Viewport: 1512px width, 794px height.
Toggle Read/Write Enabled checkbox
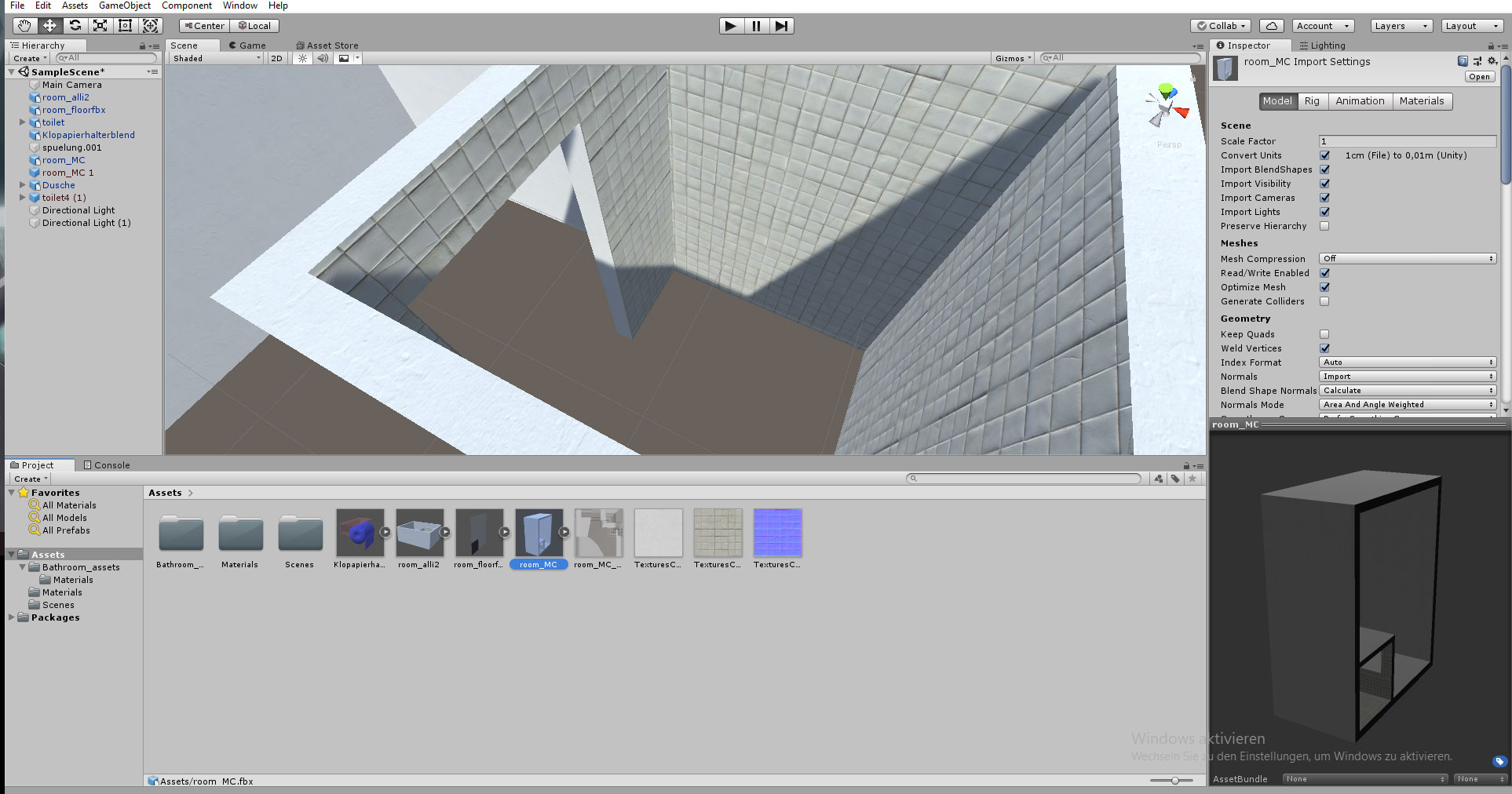(1324, 273)
